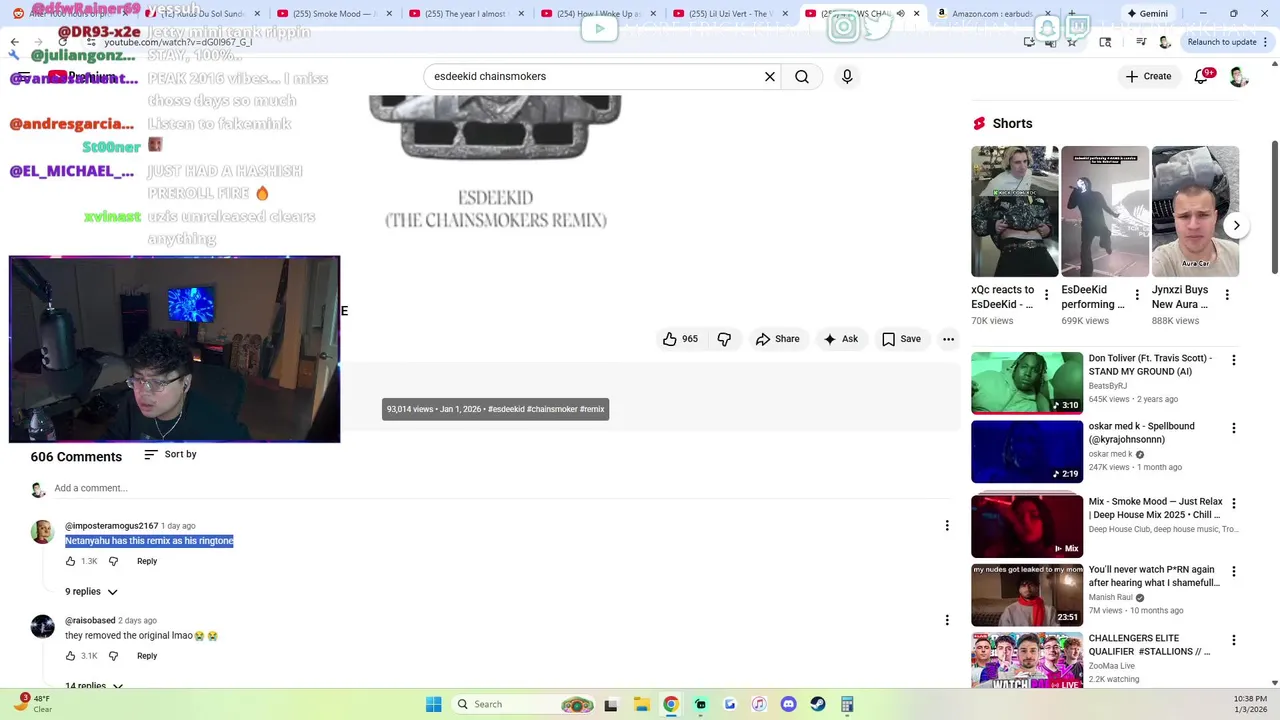Share the video

coord(777,339)
